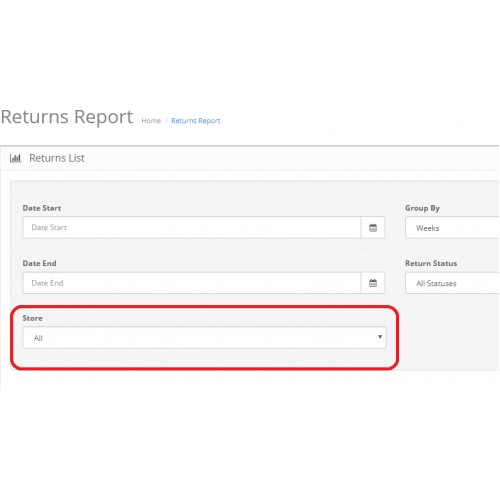Click the gray filter panel's empty area below Return Status
Image resolution: width=500 pixels, height=500 pixels.
coord(450,333)
